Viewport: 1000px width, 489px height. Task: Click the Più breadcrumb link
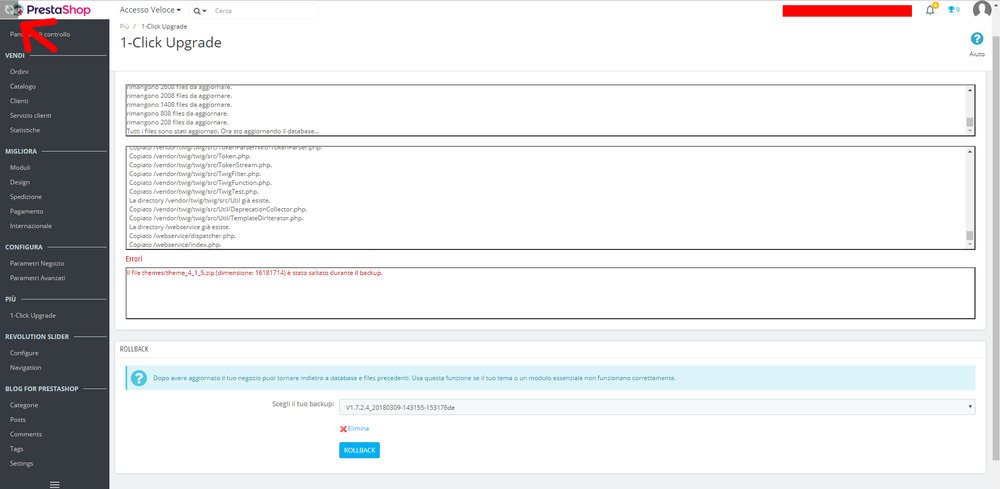[x=124, y=26]
